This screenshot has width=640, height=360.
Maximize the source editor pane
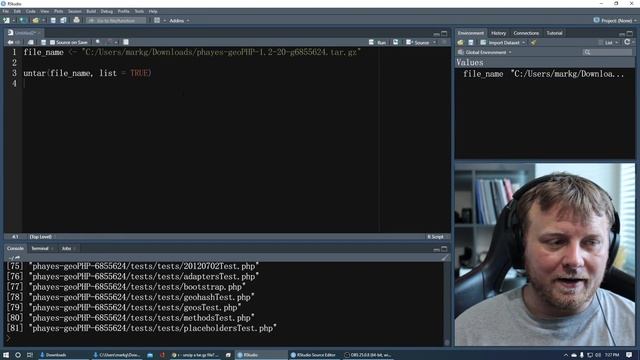coord(444,33)
